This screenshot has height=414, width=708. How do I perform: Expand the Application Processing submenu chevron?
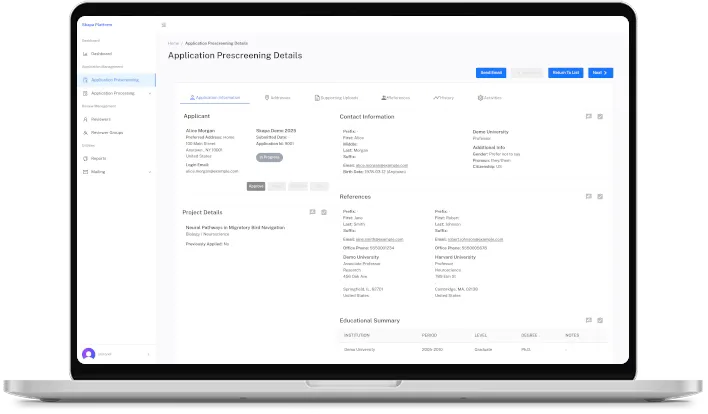pyautogui.click(x=150, y=93)
